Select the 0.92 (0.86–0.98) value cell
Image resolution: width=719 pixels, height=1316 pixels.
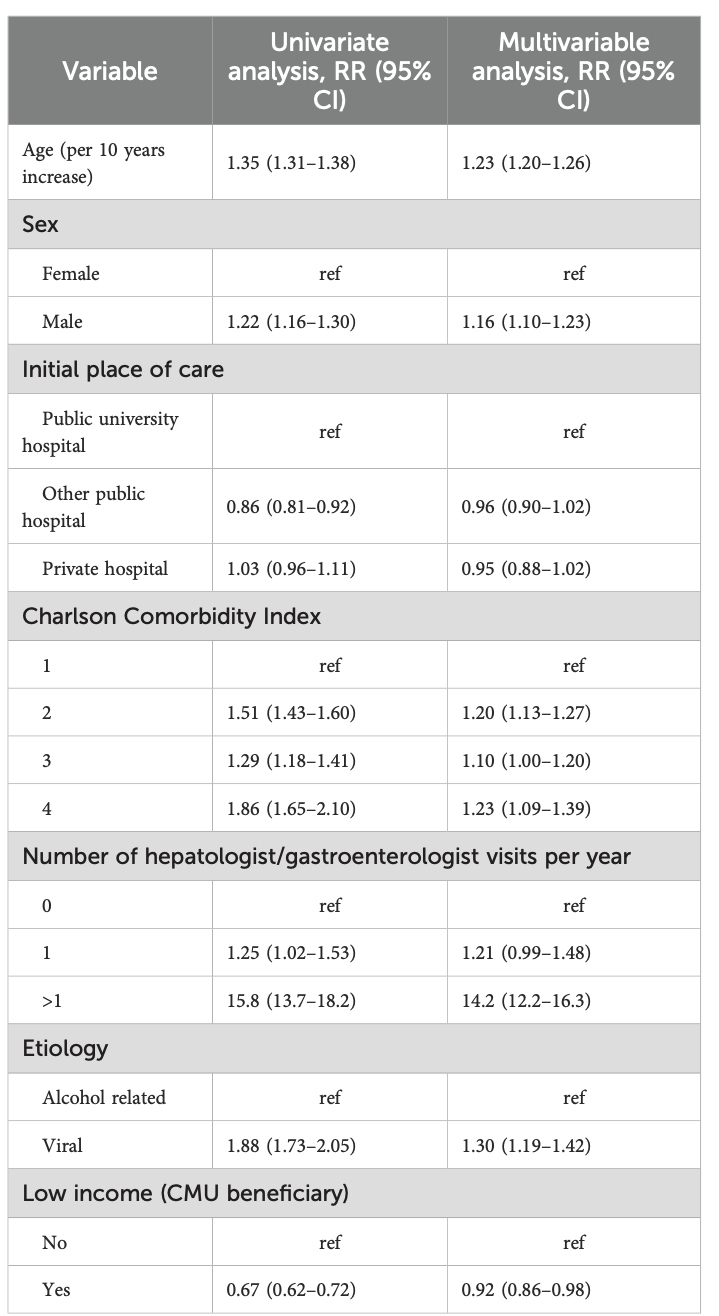pos(526,1288)
